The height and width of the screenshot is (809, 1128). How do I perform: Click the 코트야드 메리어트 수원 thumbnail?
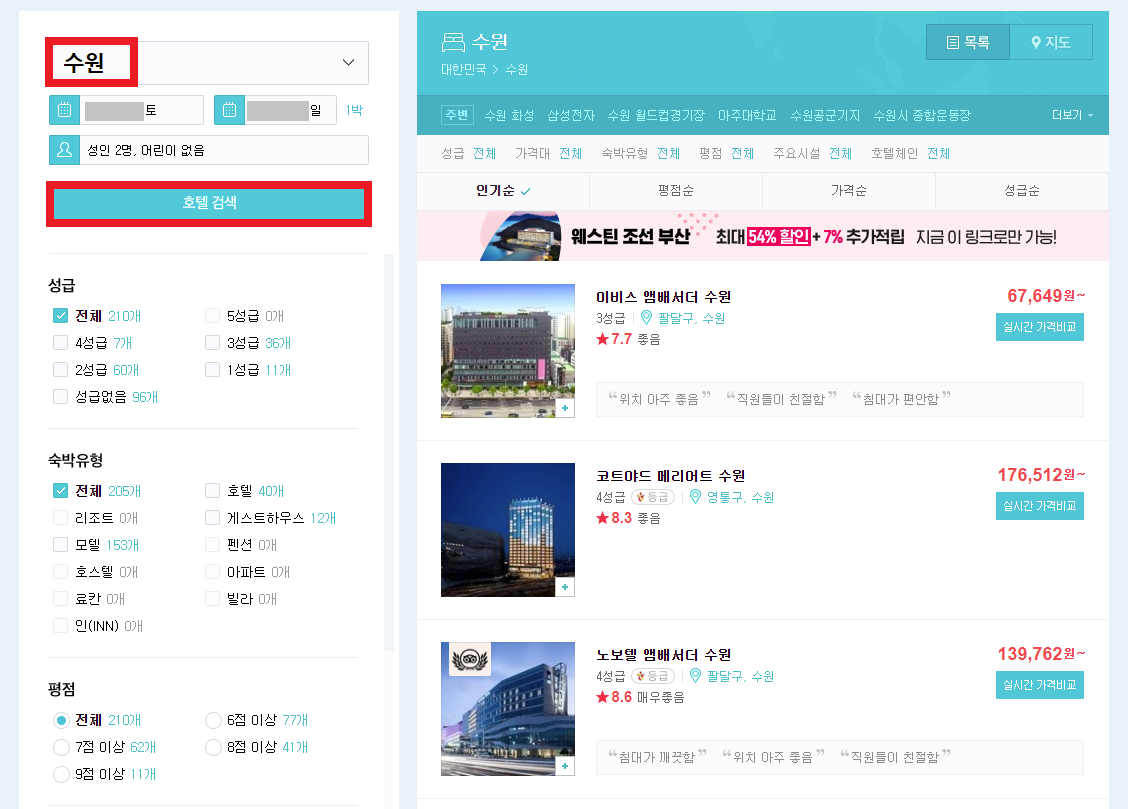pos(508,530)
